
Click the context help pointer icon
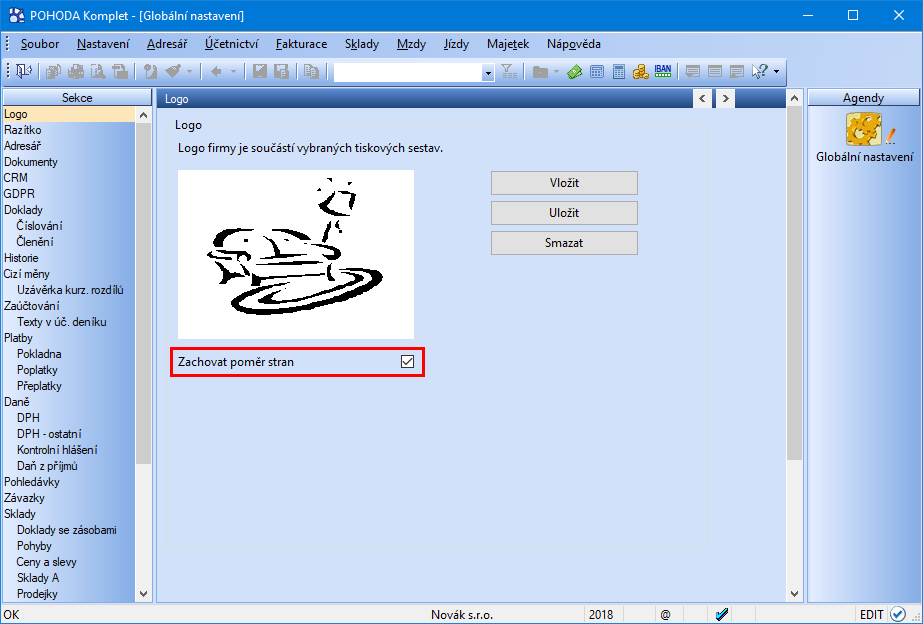pyautogui.click(x=759, y=72)
